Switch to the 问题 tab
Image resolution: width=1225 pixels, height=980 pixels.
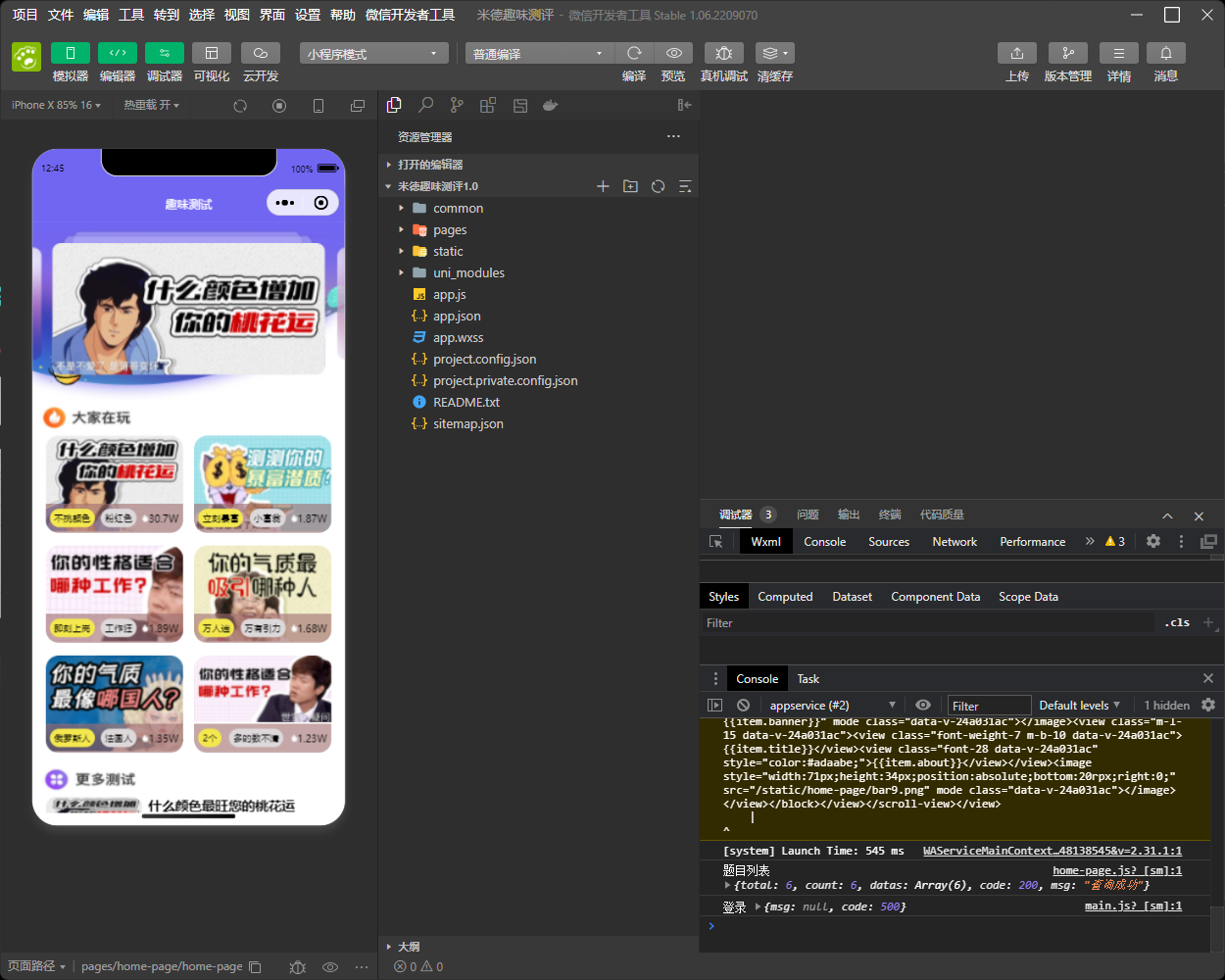point(808,514)
